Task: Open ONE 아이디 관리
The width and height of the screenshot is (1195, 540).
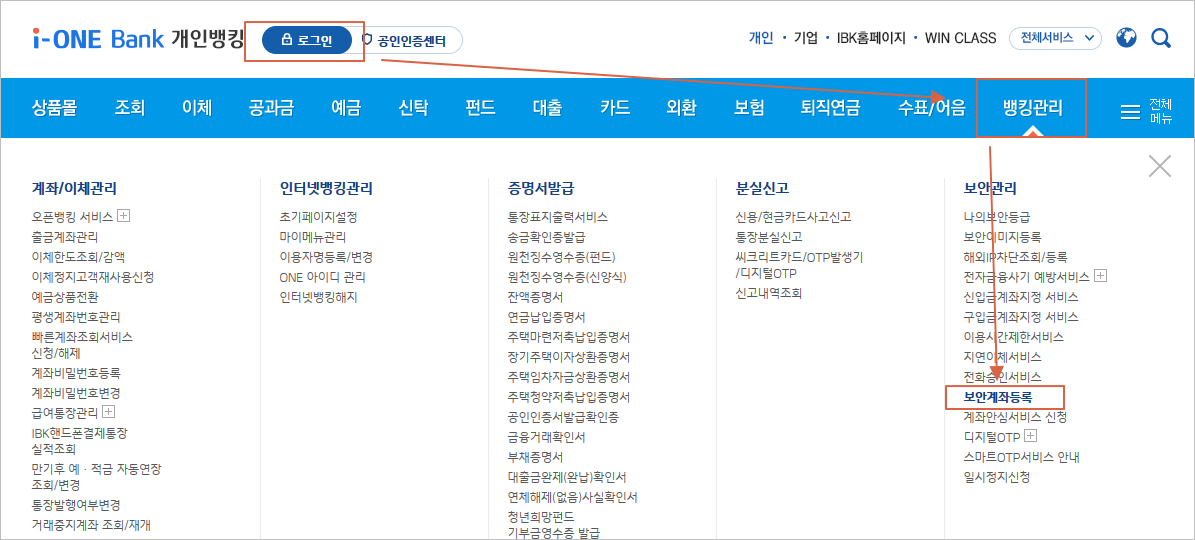Action: click(x=322, y=276)
